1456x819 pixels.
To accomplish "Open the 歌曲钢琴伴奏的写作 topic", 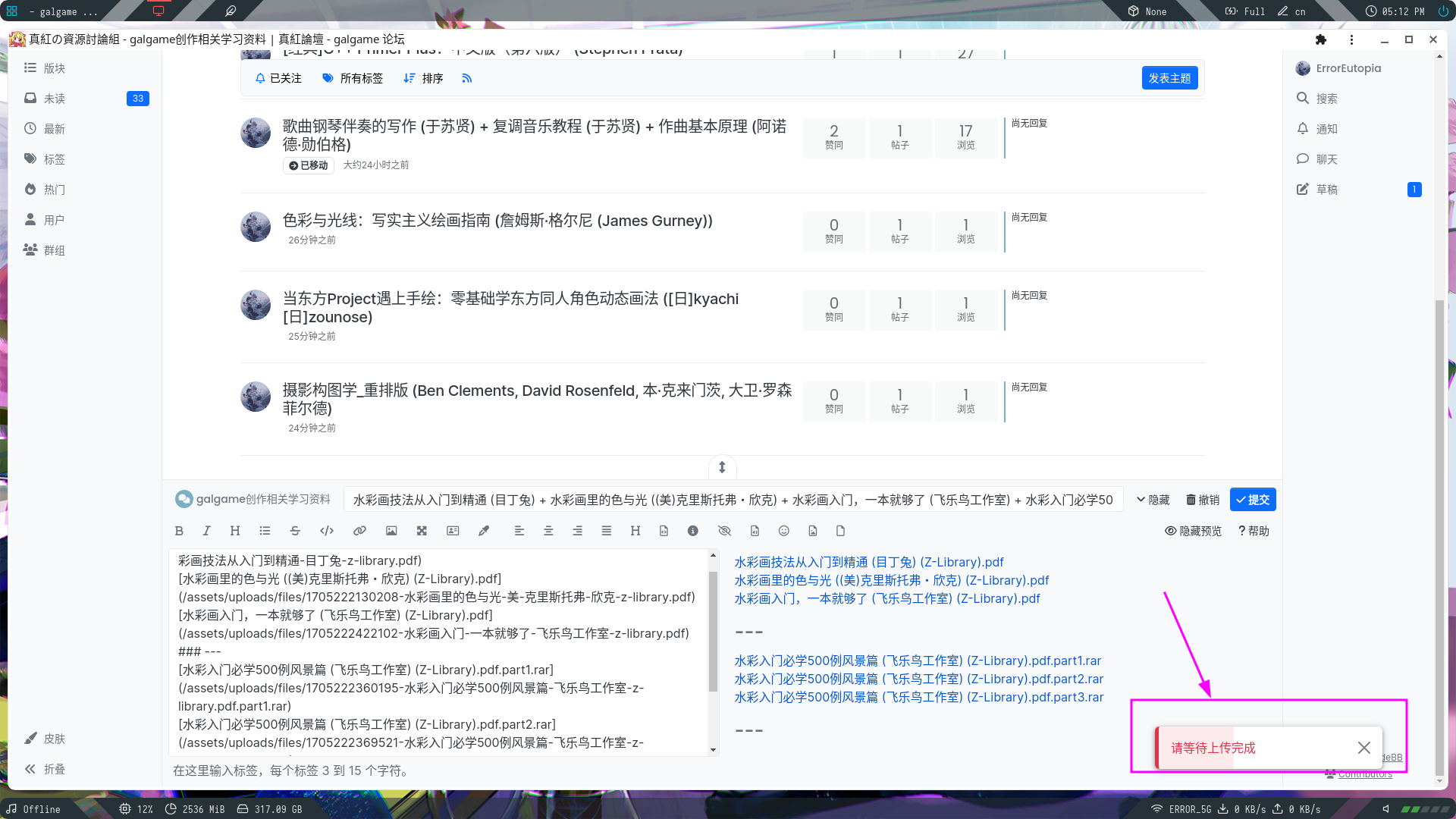I will [534, 135].
